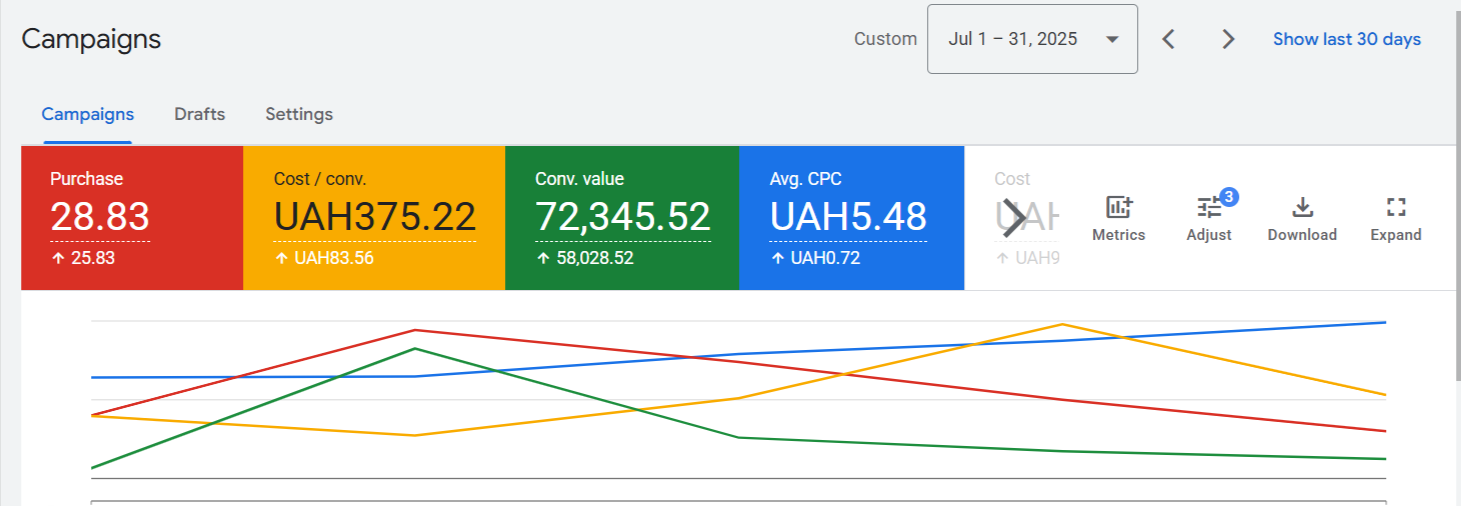Click the red line's peak in chart

pyautogui.click(x=415, y=330)
